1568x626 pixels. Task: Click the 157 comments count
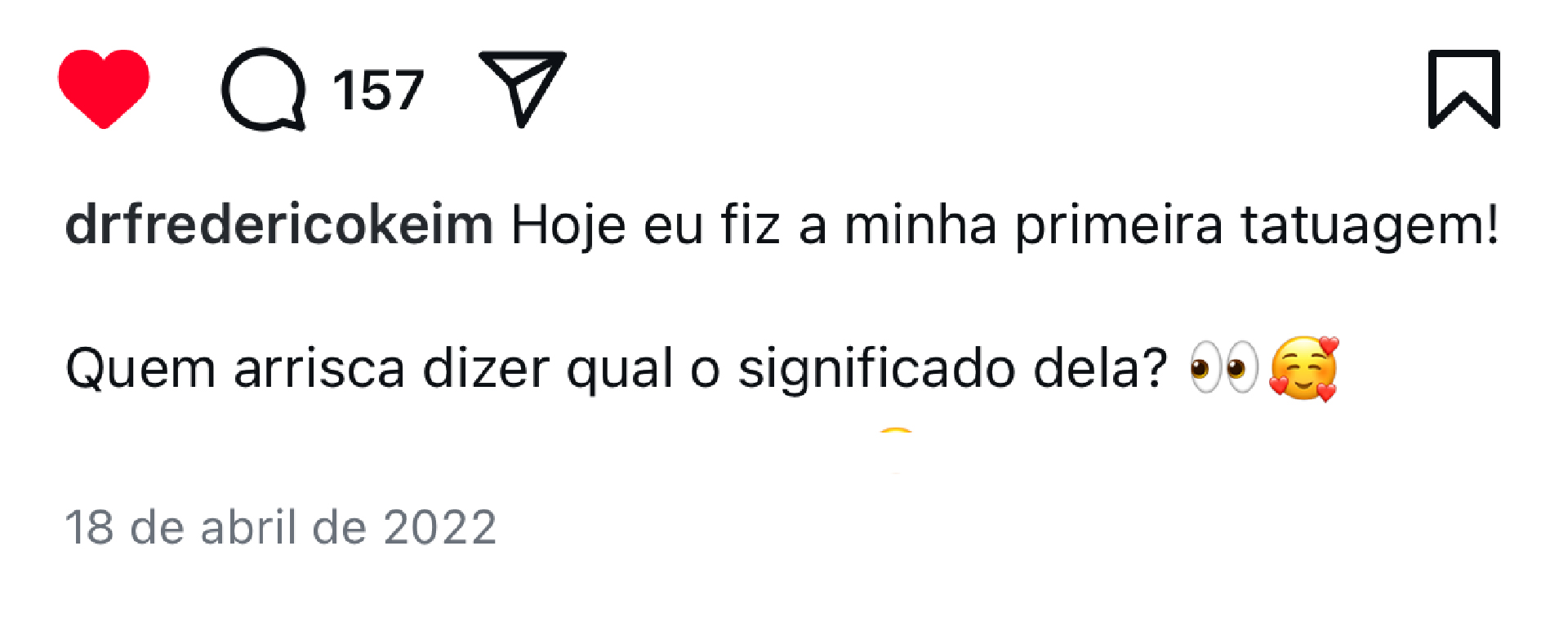coord(378,90)
